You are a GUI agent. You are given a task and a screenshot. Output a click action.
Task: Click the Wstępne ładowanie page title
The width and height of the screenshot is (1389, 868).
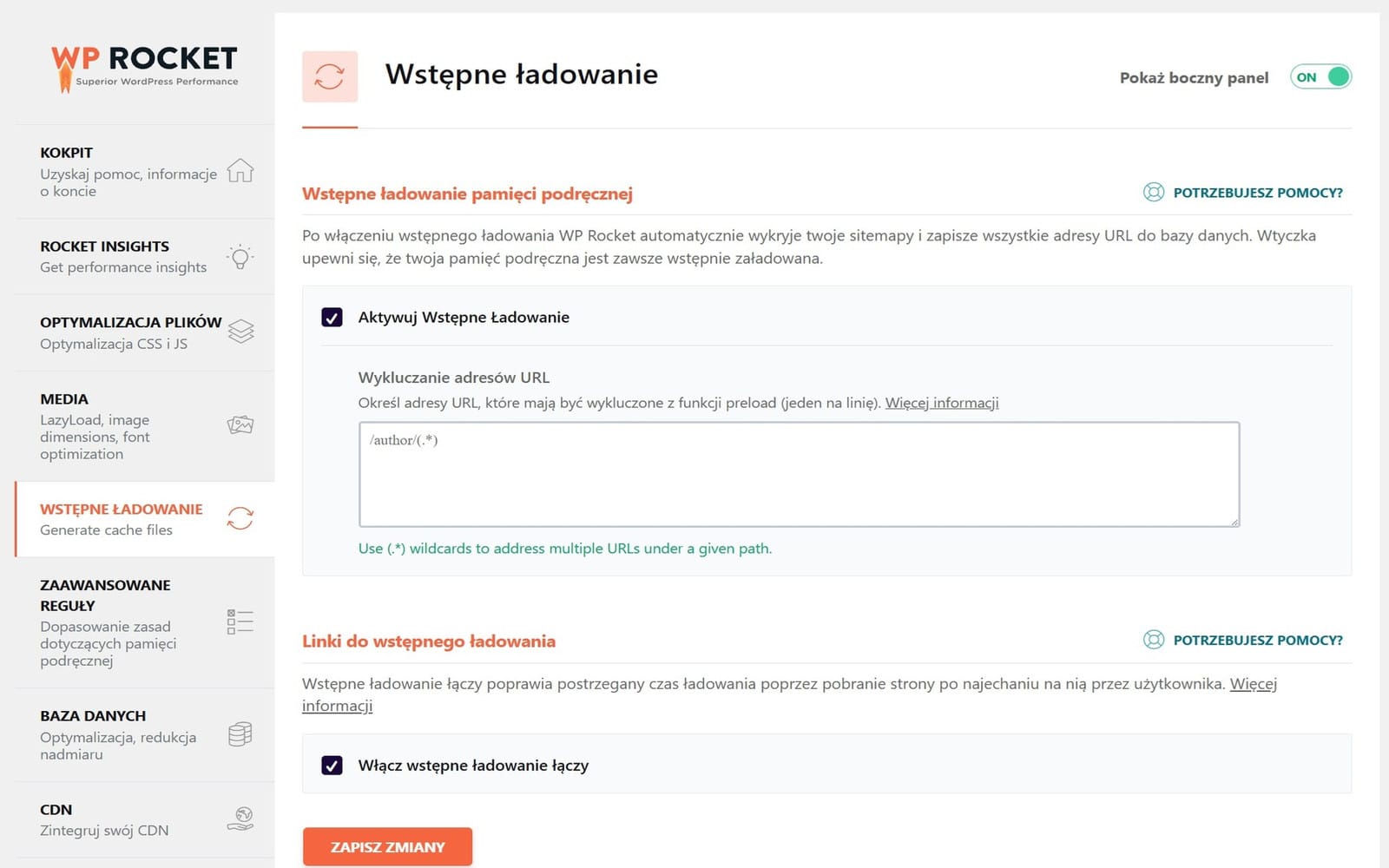click(522, 75)
